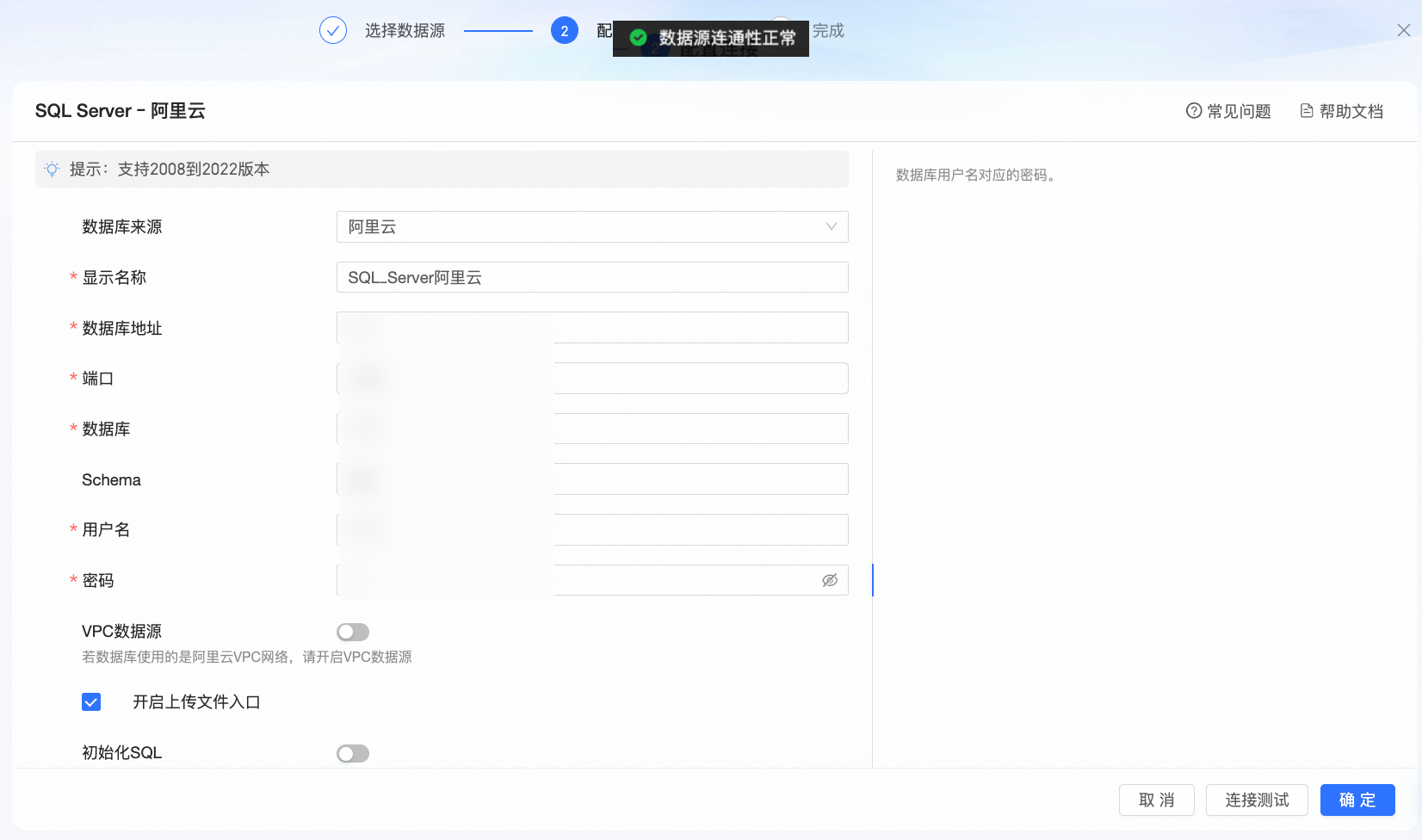Run 连接测试 button

coord(1257,800)
